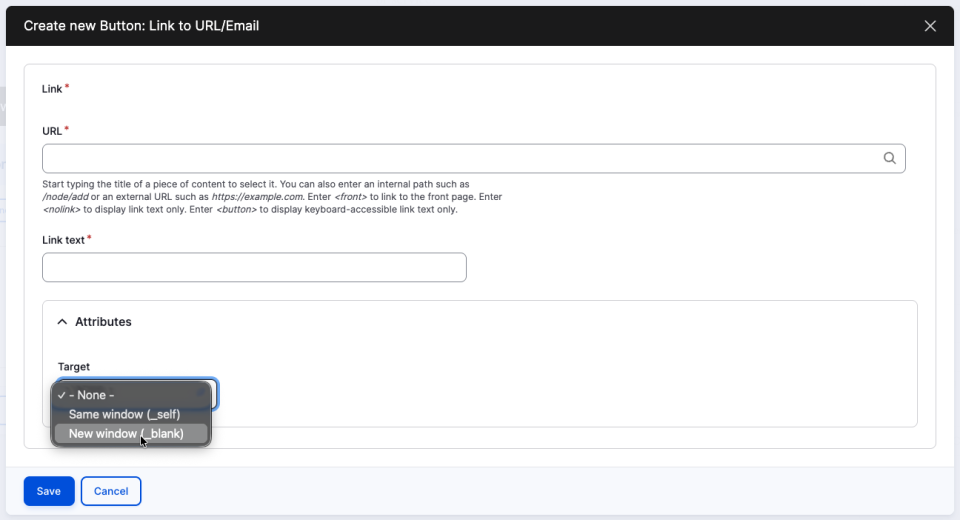This screenshot has height=520, width=960.
Task: Click the 'URL' field label
Action: tap(52, 131)
